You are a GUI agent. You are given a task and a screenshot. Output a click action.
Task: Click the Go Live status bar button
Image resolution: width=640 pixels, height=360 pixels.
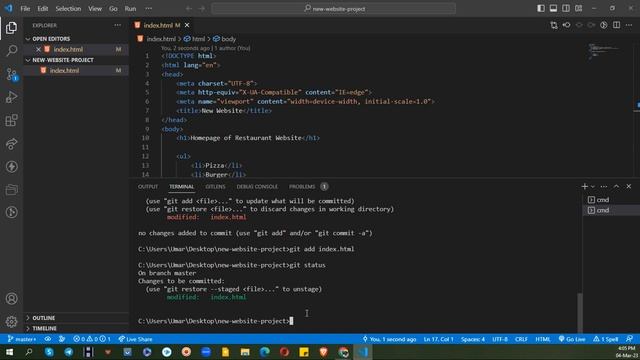point(572,339)
